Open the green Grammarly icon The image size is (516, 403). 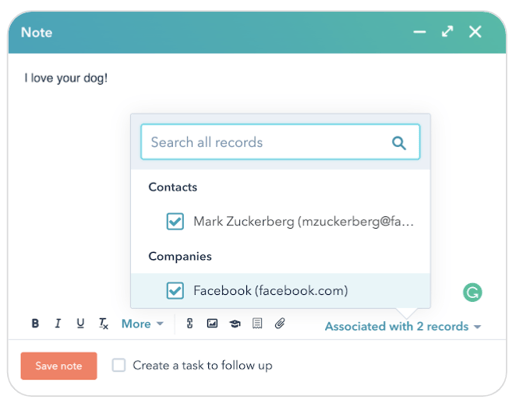click(x=472, y=292)
